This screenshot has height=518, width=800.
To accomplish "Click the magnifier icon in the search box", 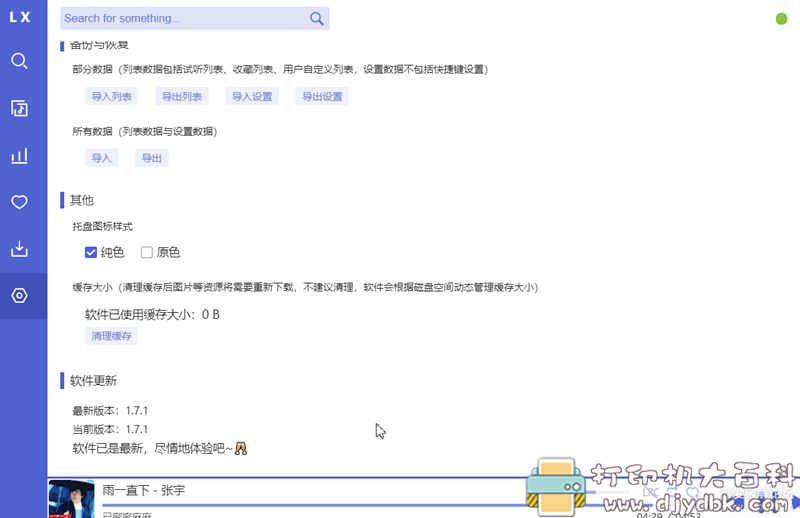I will click(316, 19).
